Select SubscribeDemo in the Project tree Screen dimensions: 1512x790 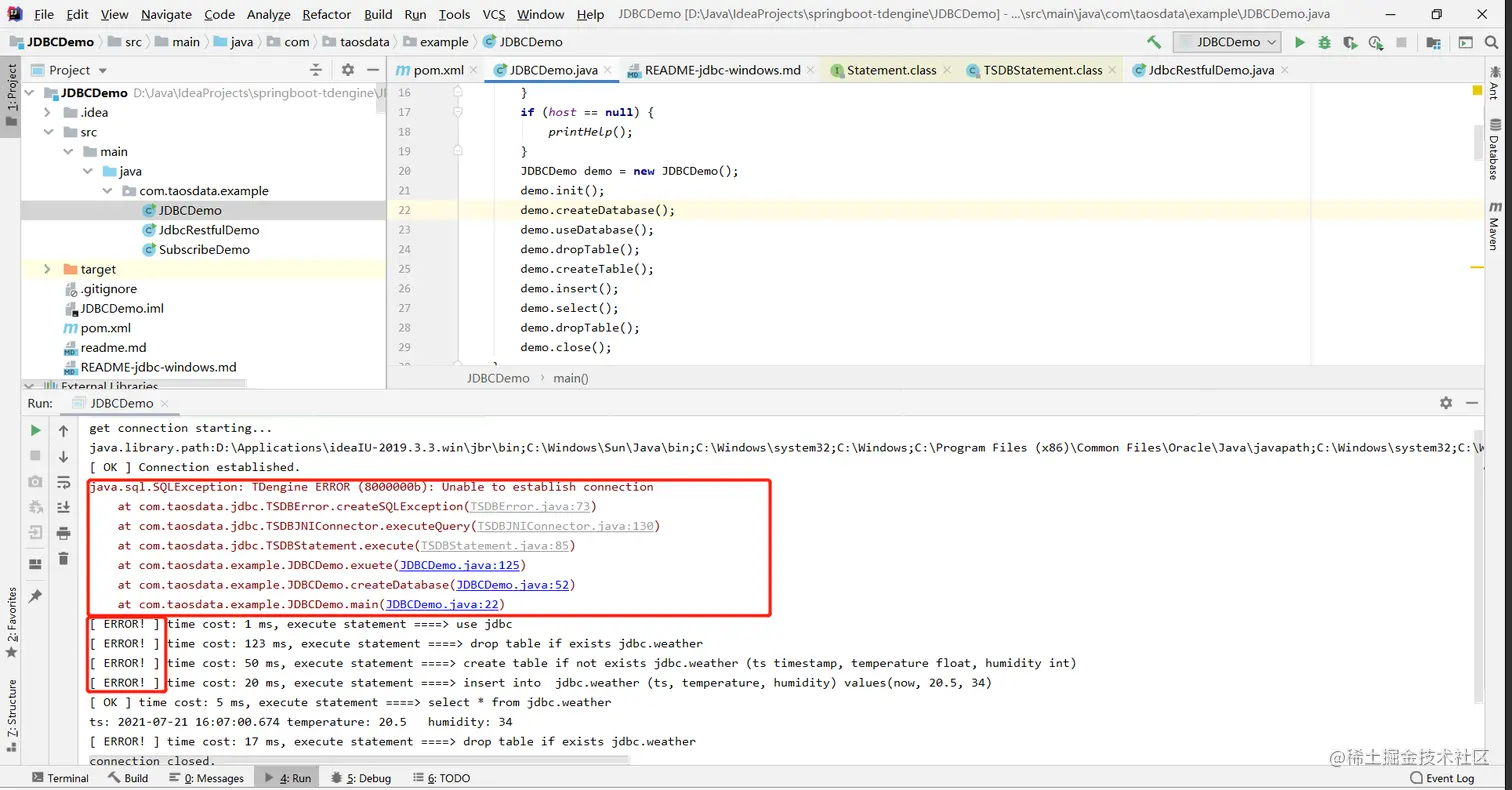tap(204, 249)
